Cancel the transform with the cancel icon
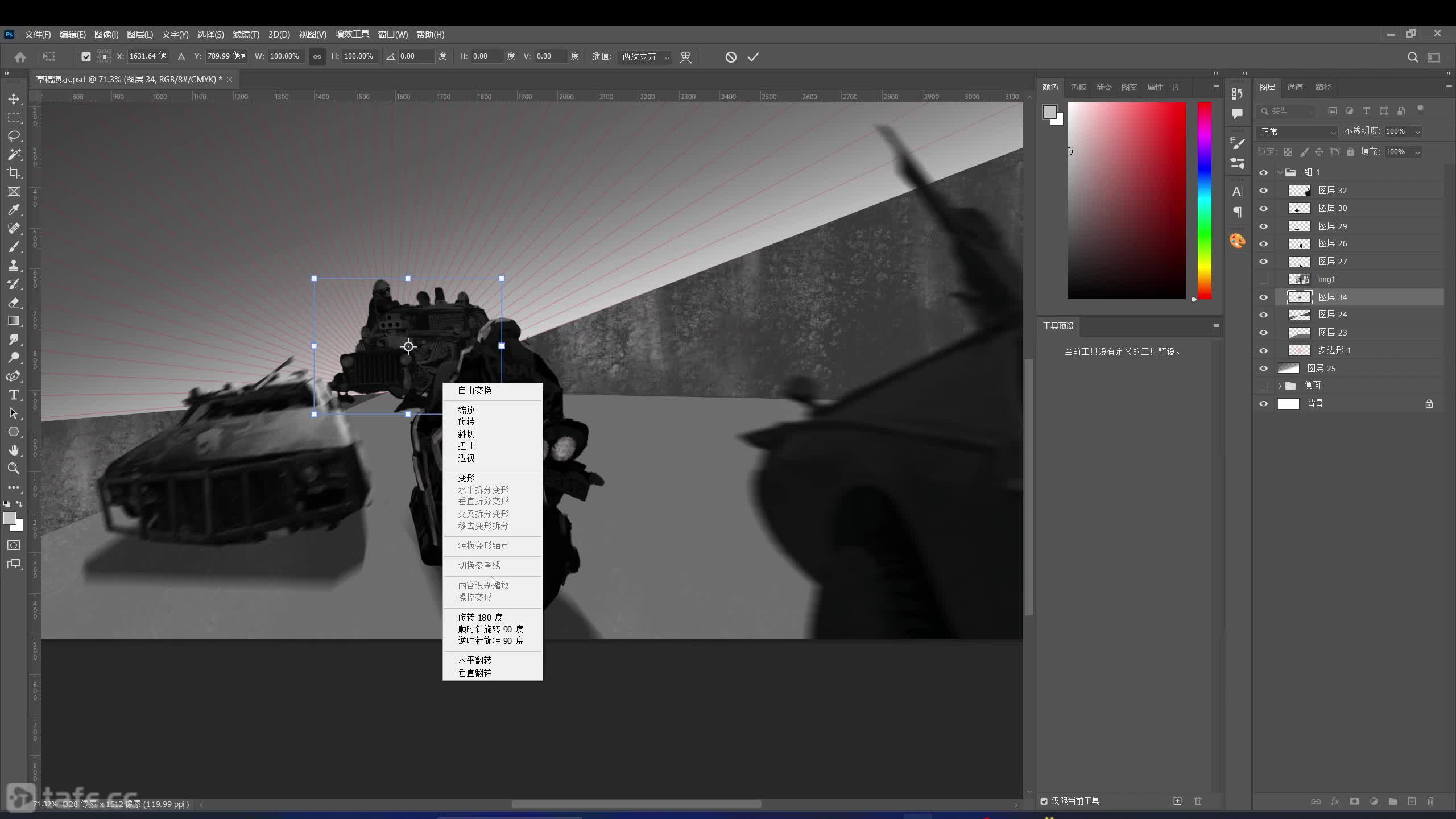Image resolution: width=1456 pixels, height=819 pixels. tap(731, 57)
